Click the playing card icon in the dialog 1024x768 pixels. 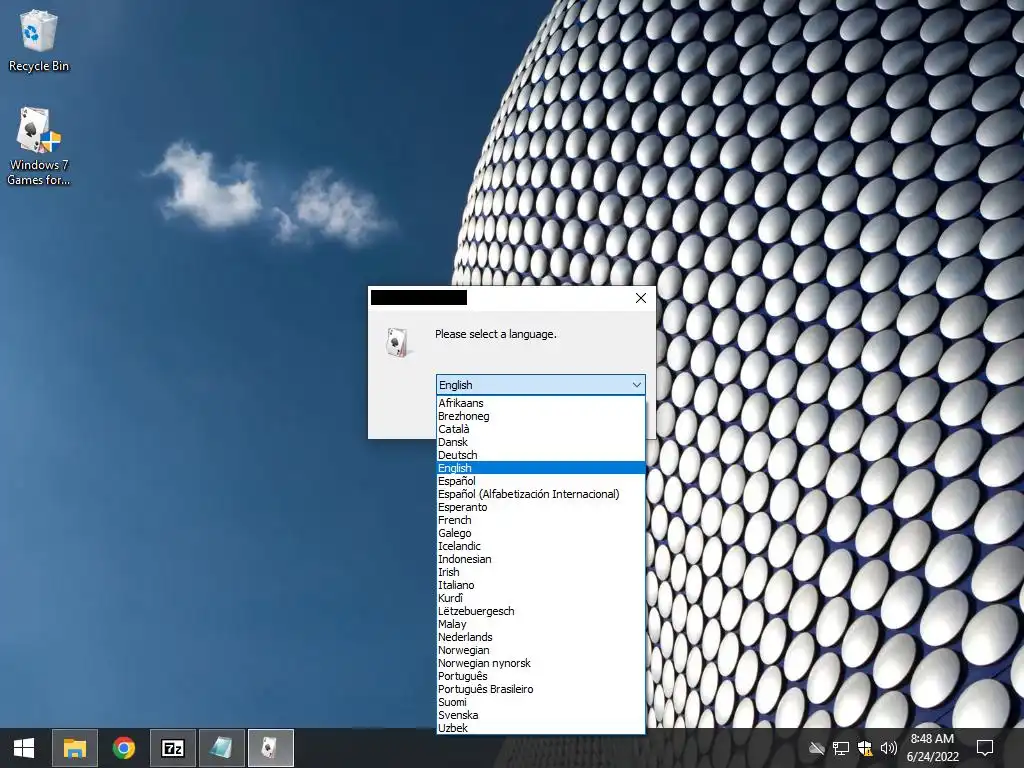398,342
